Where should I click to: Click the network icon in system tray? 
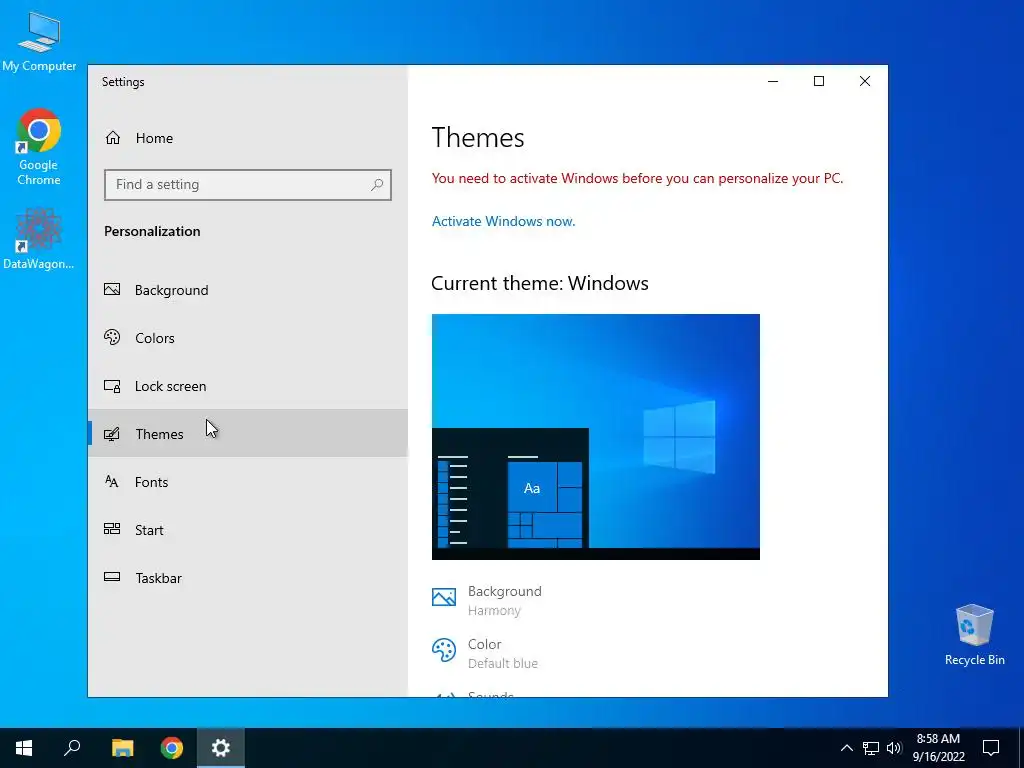tap(871, 748)
